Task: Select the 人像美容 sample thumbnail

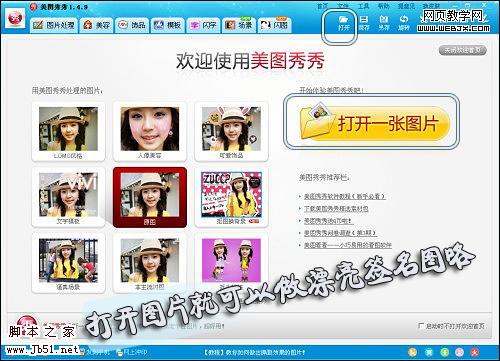Action: (150, 132)
